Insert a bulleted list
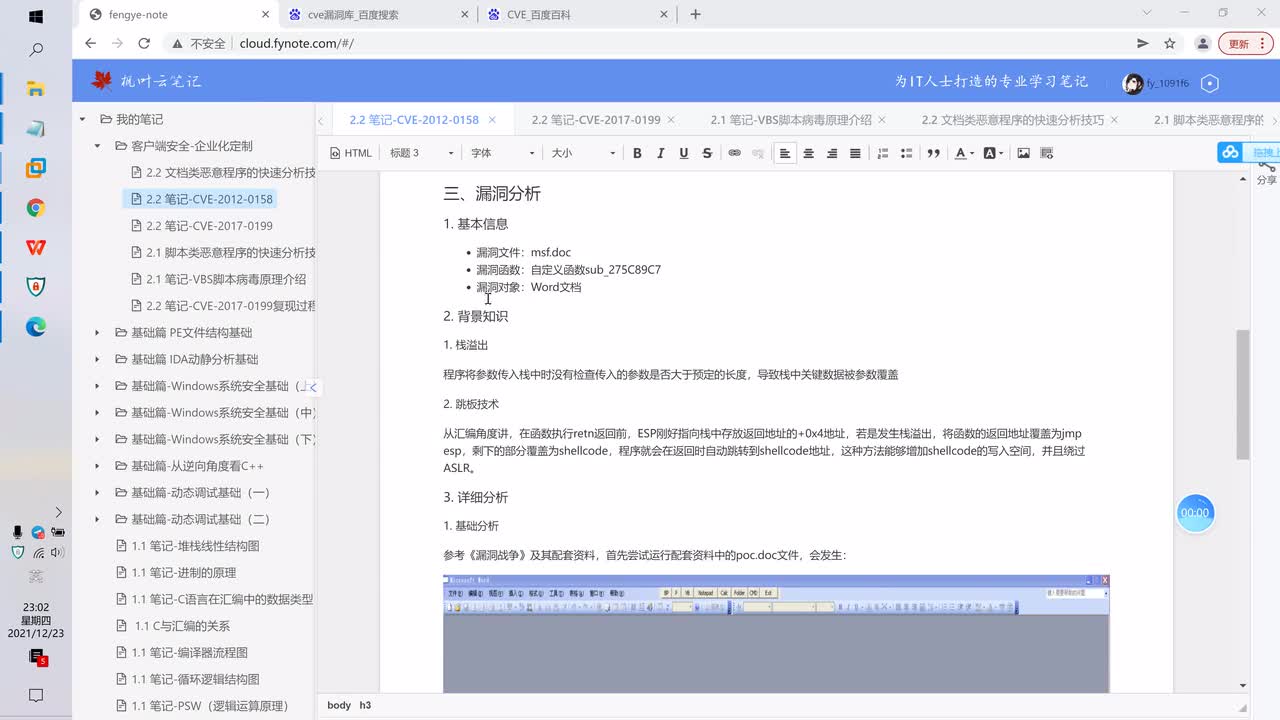The image size is (1280, 720). [x=906, y=153]
